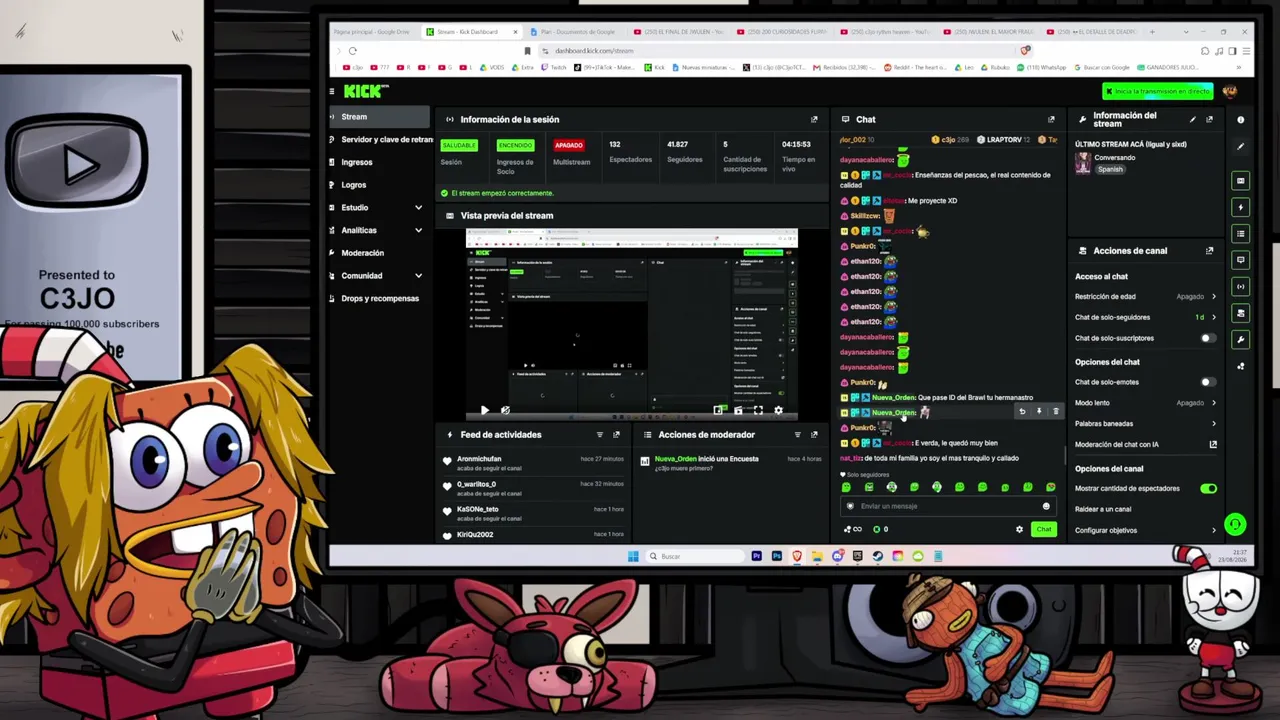Image resolution: width=1280 pixels, height=720 pixels.
Task: Expand the Estudio sidebar section
Action: coord(418,208)
